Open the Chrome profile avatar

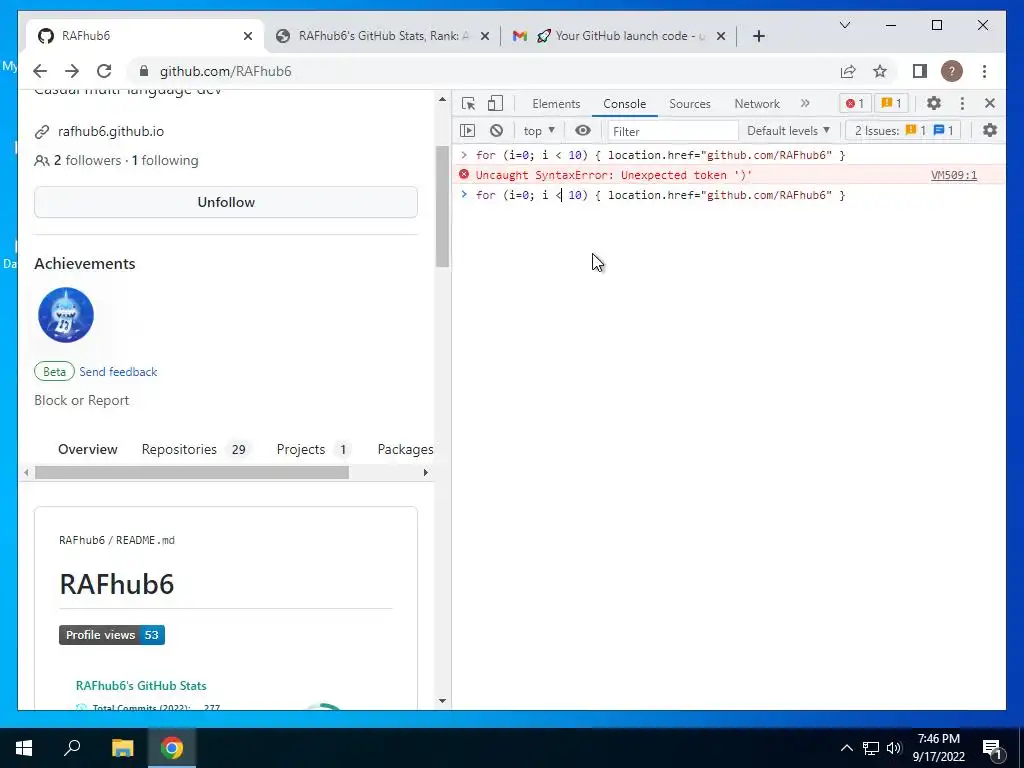[952, 71]
